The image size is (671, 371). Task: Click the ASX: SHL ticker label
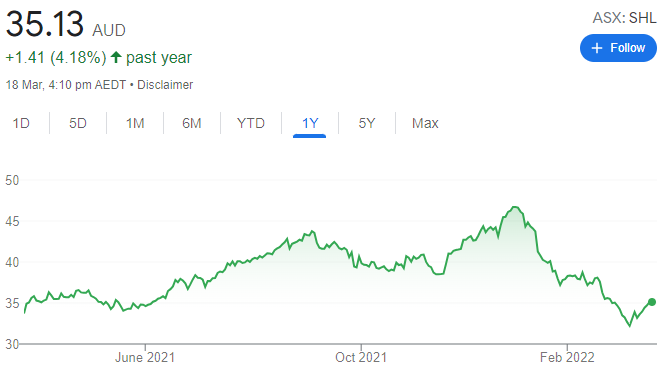tap(624, 18)
